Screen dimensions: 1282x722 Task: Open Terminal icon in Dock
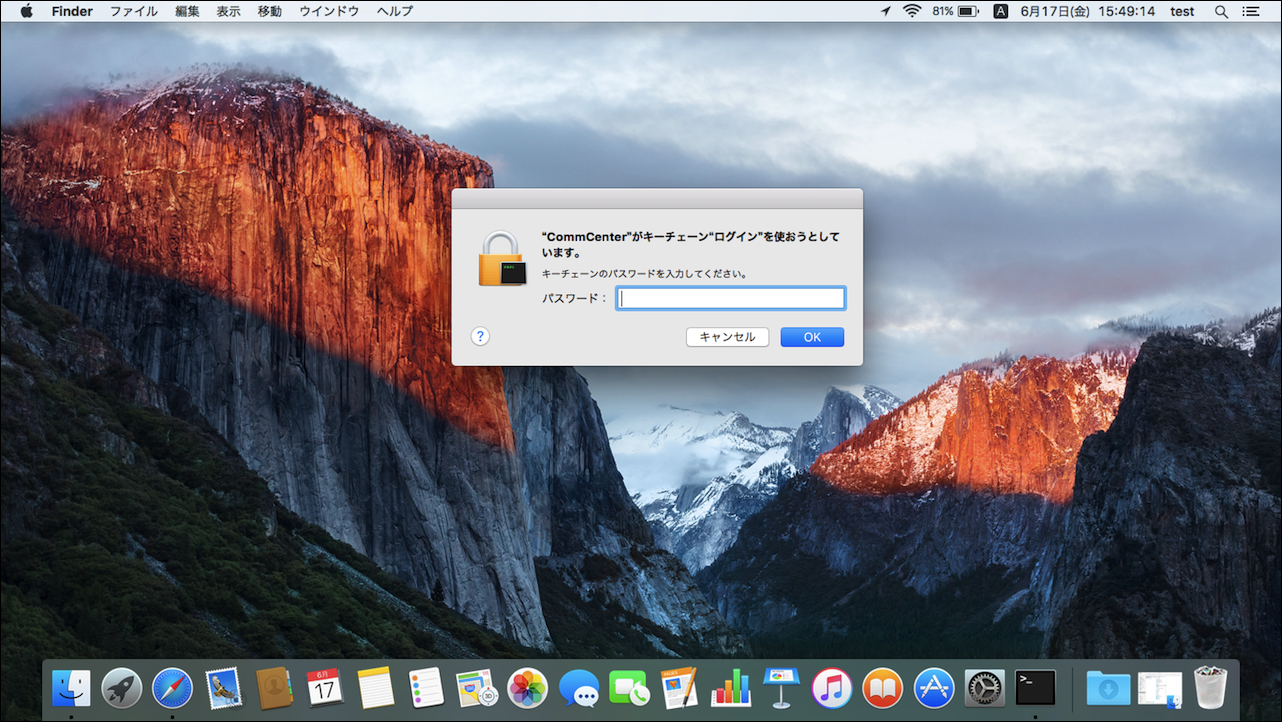1035,688
